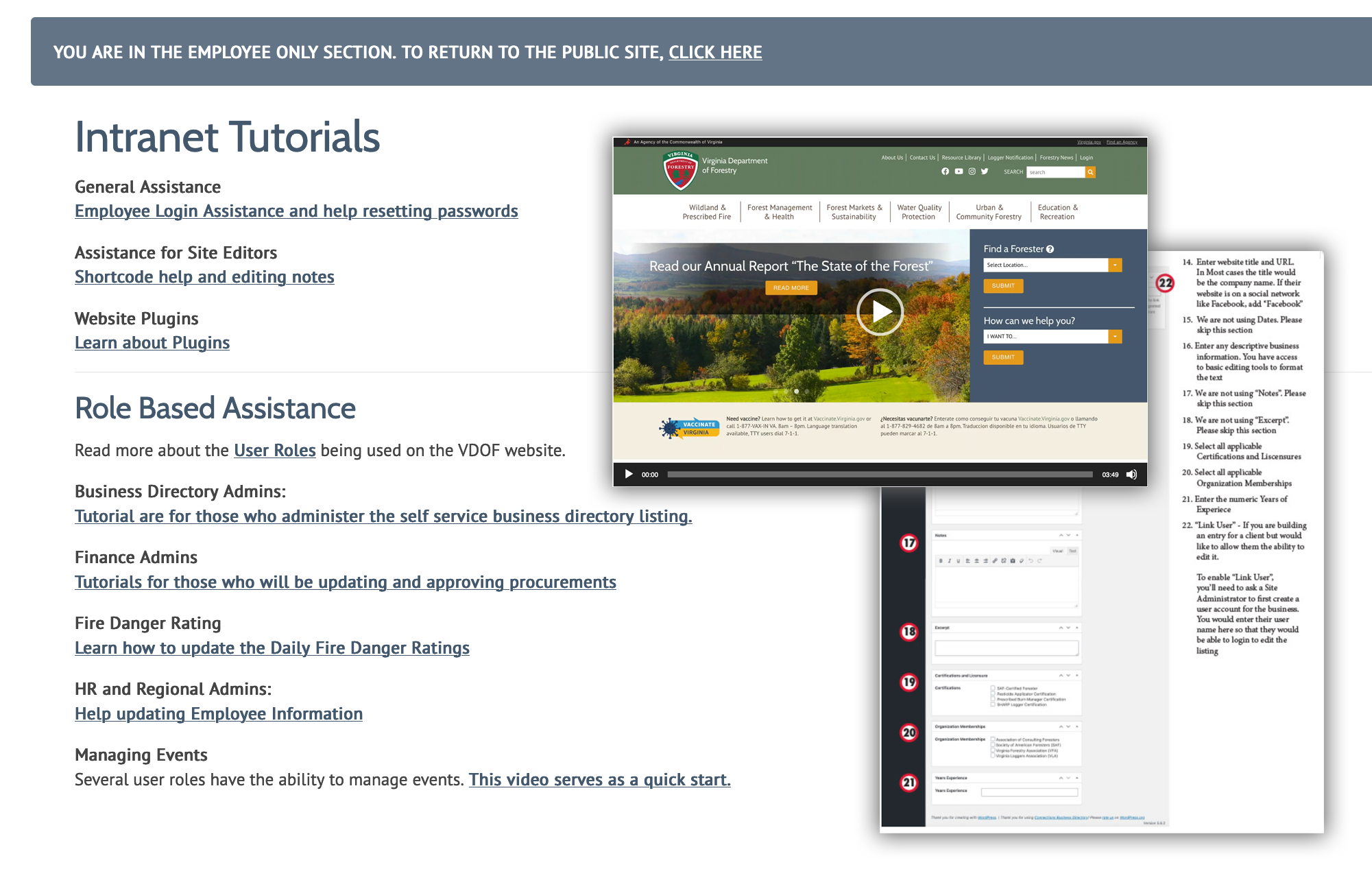Click the CLICK HERE public site link
The width and height of the screenshot is (1372, 891).
click(715, 52)
